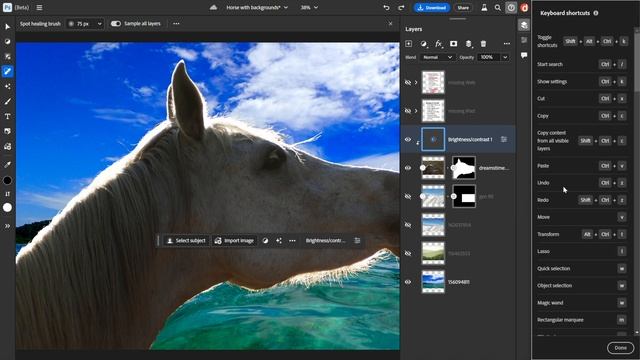The height and width of the screenshot is (360, 640).
Task: Toggle Sample all layers switch
Action: 116,24
